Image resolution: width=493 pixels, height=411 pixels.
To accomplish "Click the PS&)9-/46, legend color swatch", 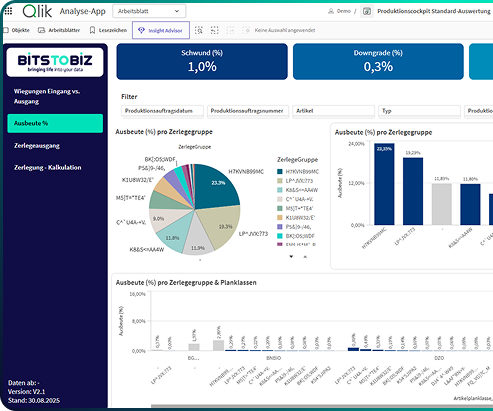I will click(280, 227).
